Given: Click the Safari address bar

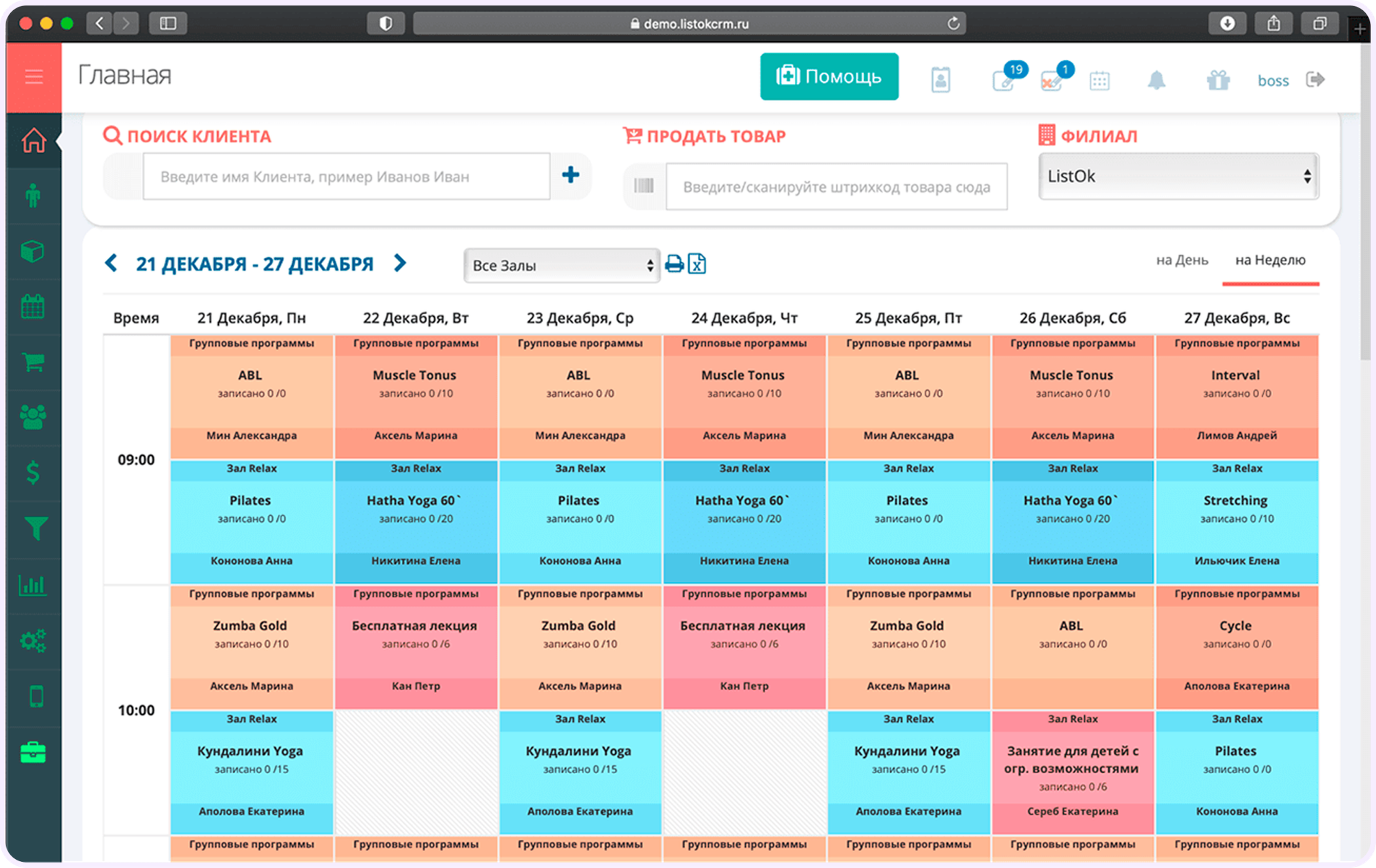Looking at the screenshot, I should (x=689, y=23).
